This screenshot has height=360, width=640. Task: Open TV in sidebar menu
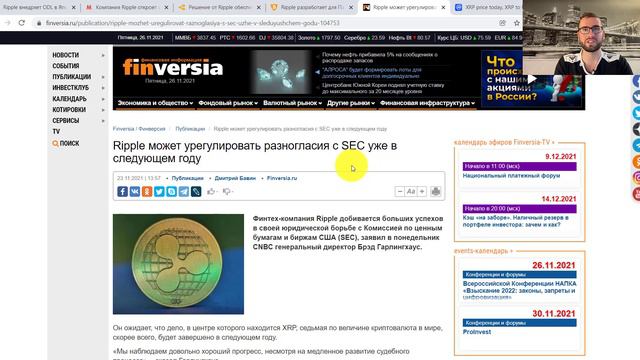point(56,131)
